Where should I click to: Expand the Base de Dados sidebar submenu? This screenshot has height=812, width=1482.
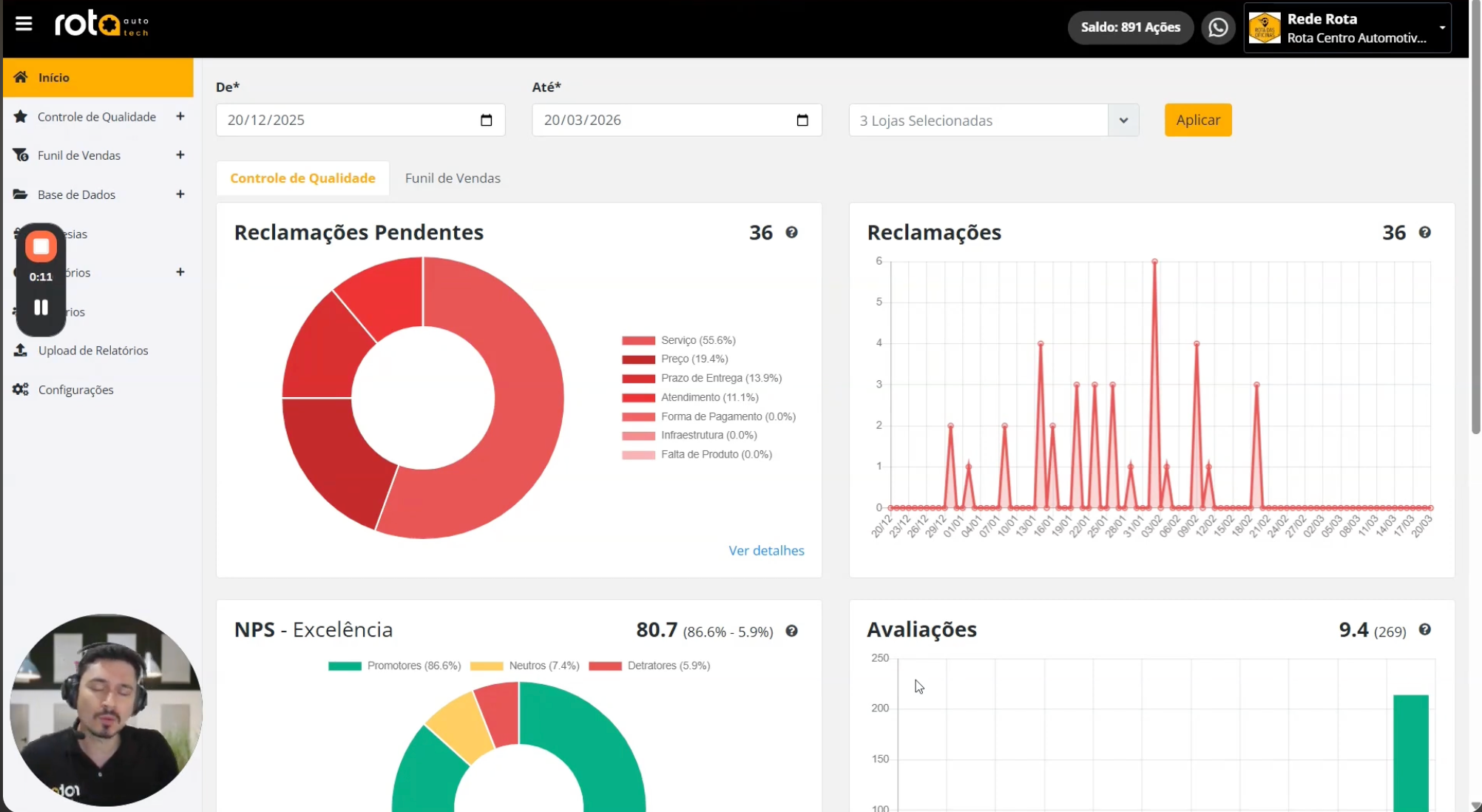click(180, 194)
